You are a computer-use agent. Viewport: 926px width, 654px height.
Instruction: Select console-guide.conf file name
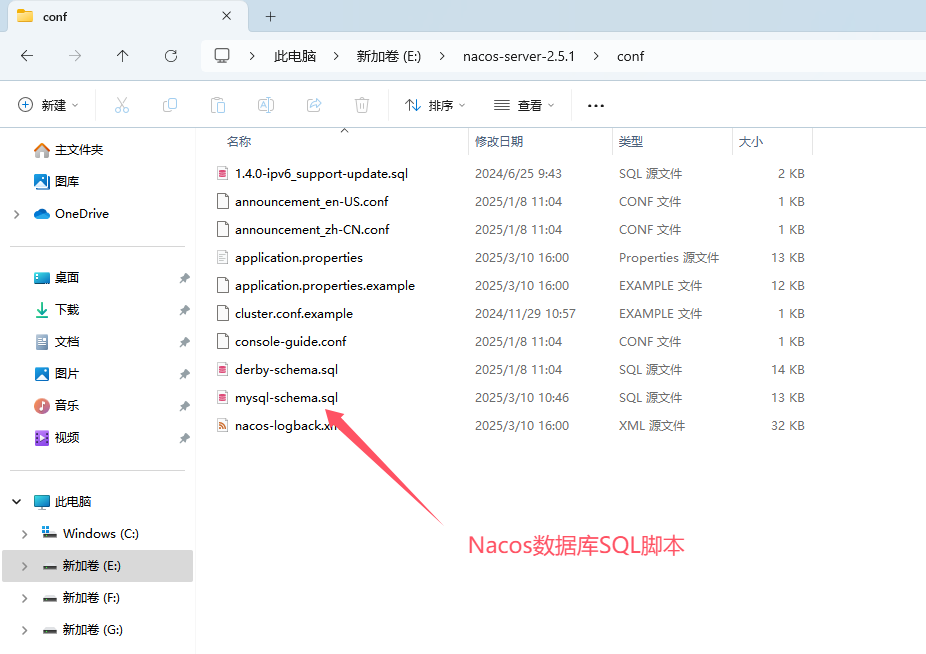(x=291, y=341)
